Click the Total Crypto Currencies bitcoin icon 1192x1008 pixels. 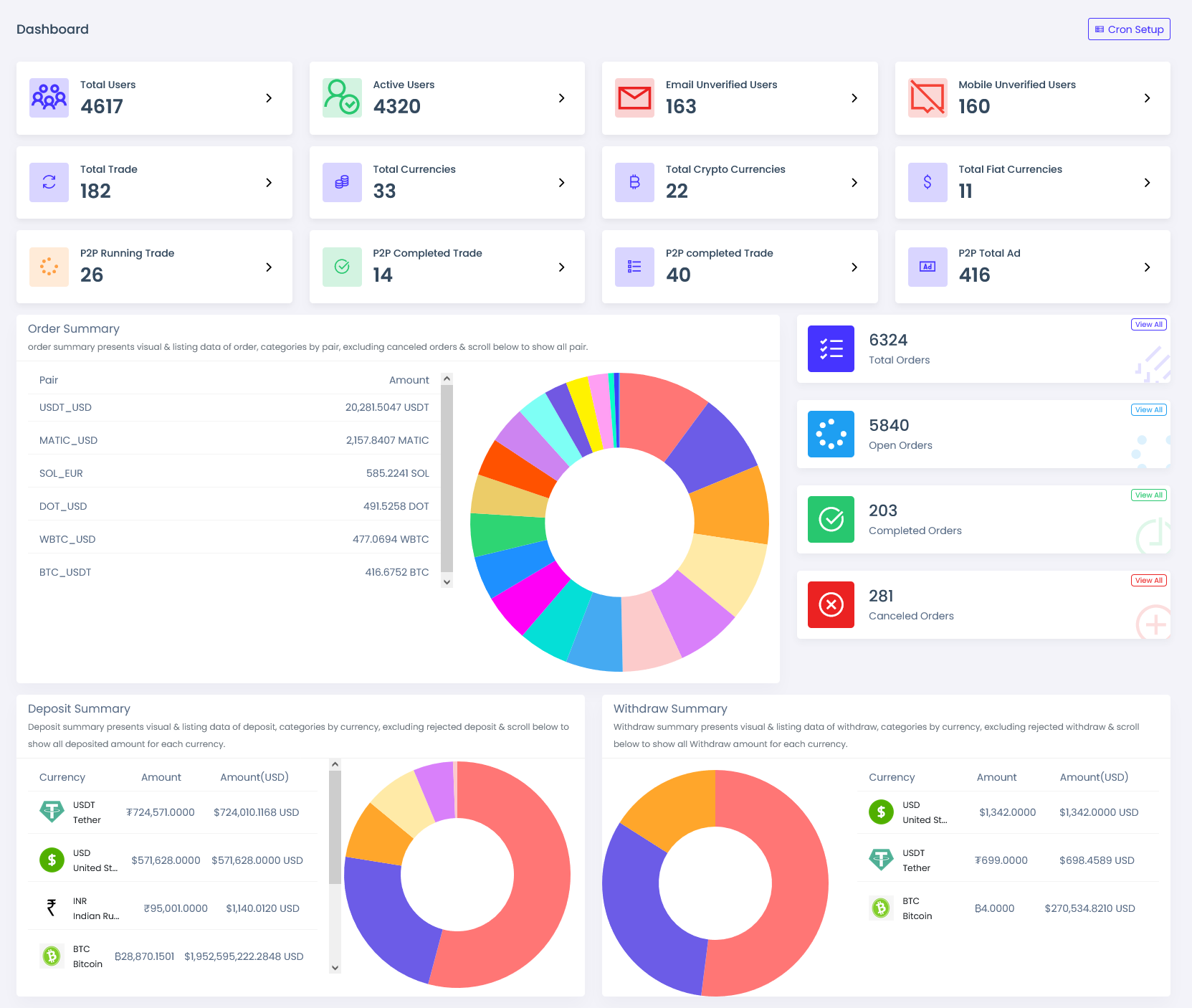coord(634,182)
